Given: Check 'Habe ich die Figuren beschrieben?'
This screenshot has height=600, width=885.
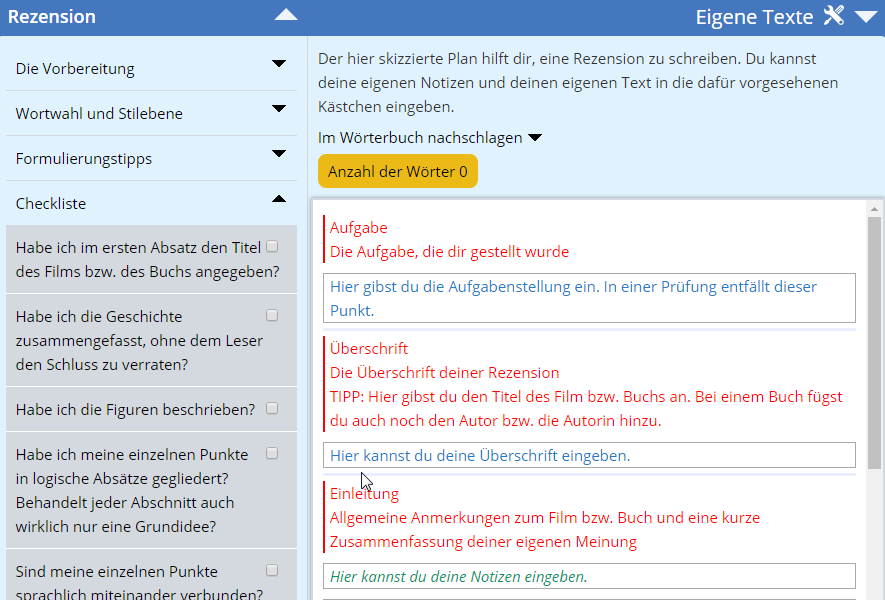Looking at the screenshot, I should 272,408.
